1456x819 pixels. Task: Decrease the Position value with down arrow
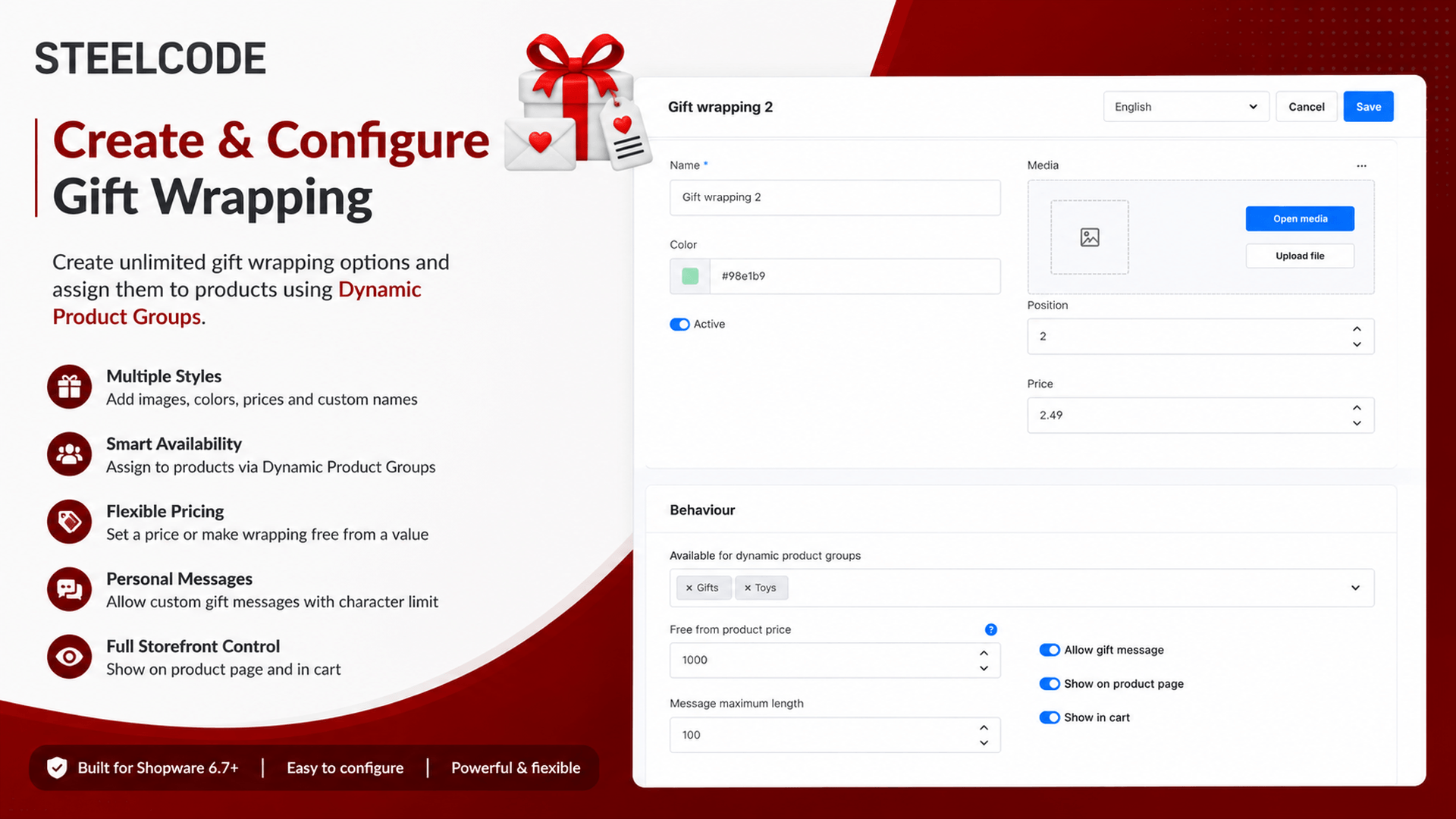click(1357, 344)
